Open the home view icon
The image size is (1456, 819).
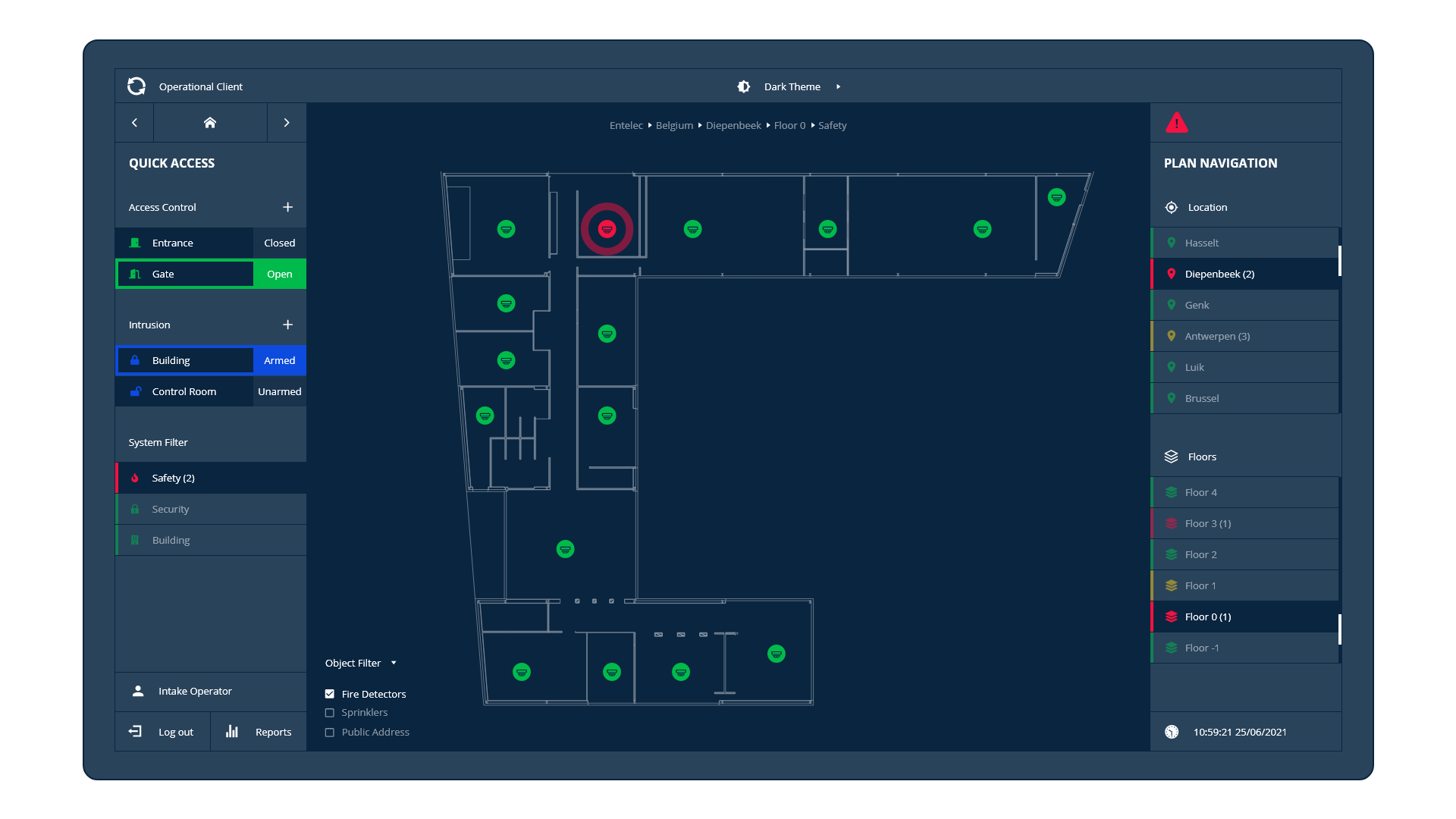tap(210, 123)
